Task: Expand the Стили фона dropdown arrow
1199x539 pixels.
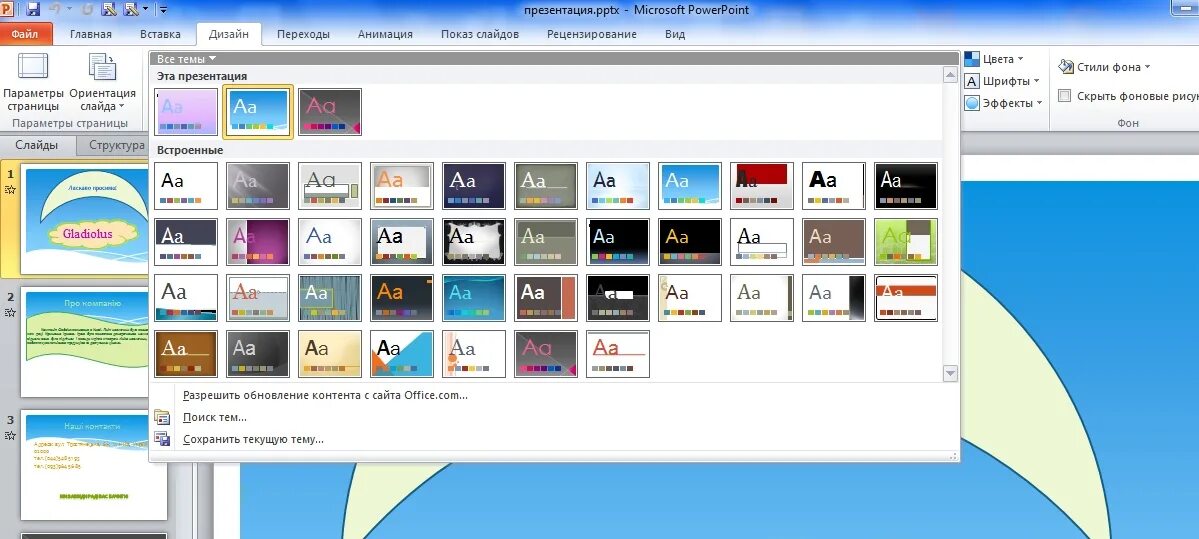Action: click(x=1147, y=67)
